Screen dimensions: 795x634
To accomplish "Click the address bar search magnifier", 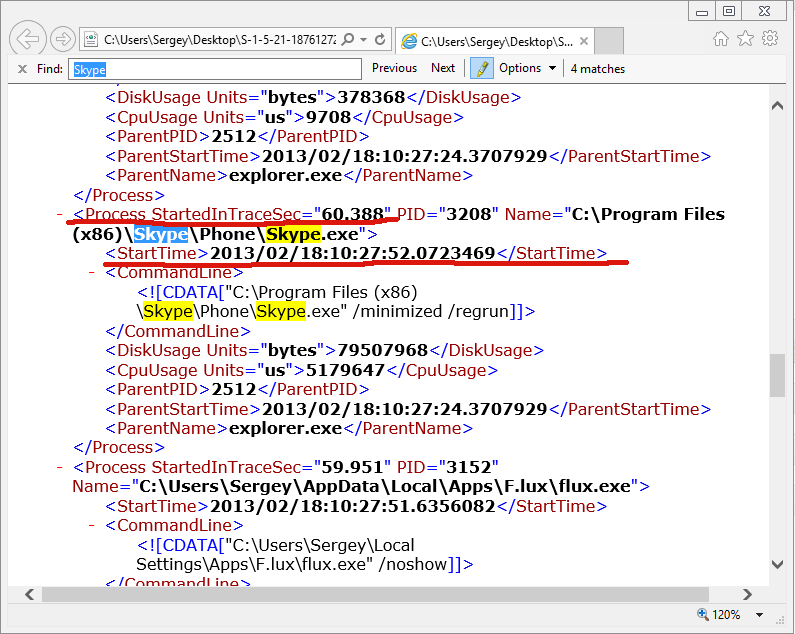I will (348, 39).
